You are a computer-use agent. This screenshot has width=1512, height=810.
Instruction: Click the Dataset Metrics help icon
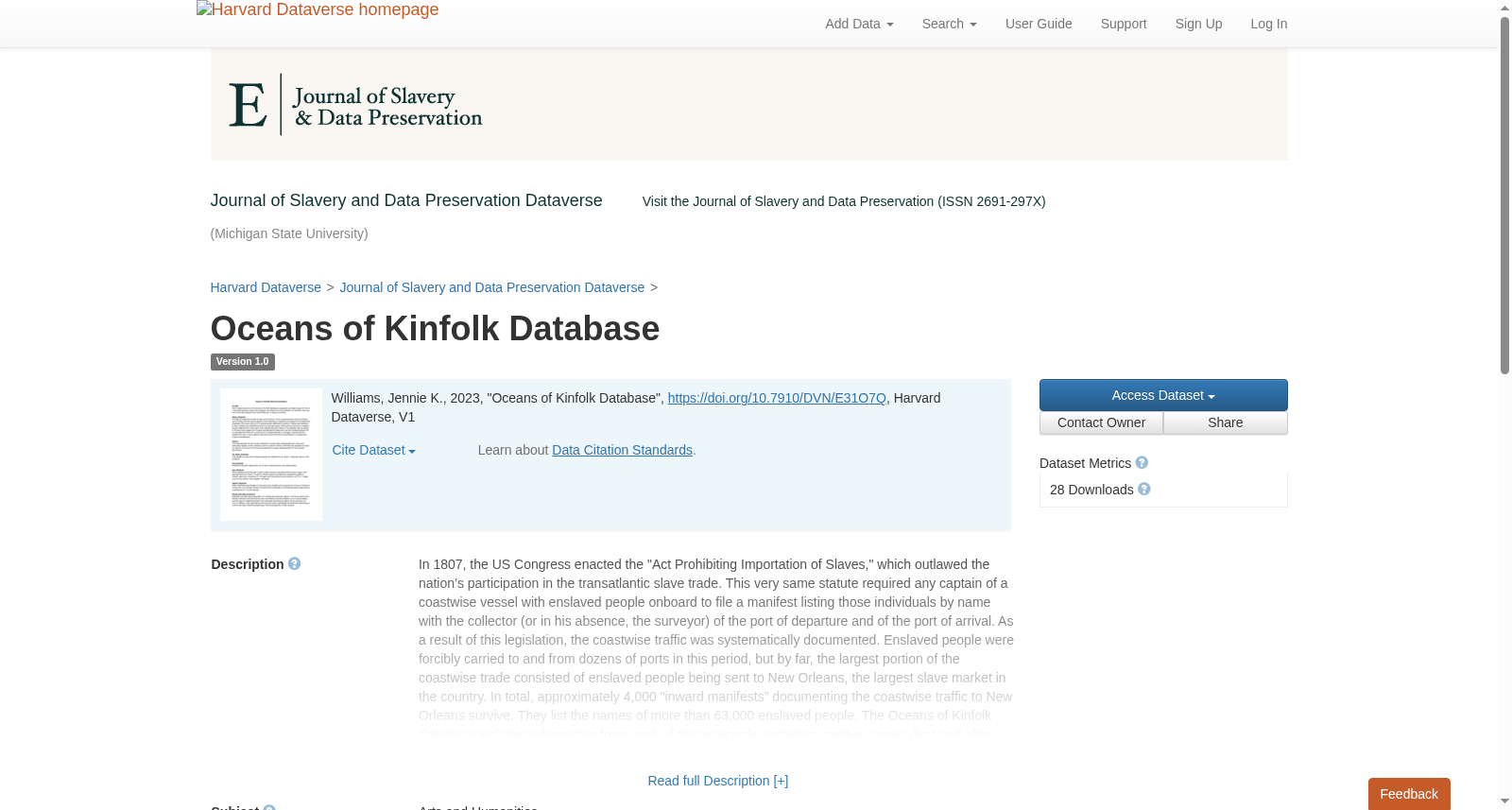[1142, 463]
